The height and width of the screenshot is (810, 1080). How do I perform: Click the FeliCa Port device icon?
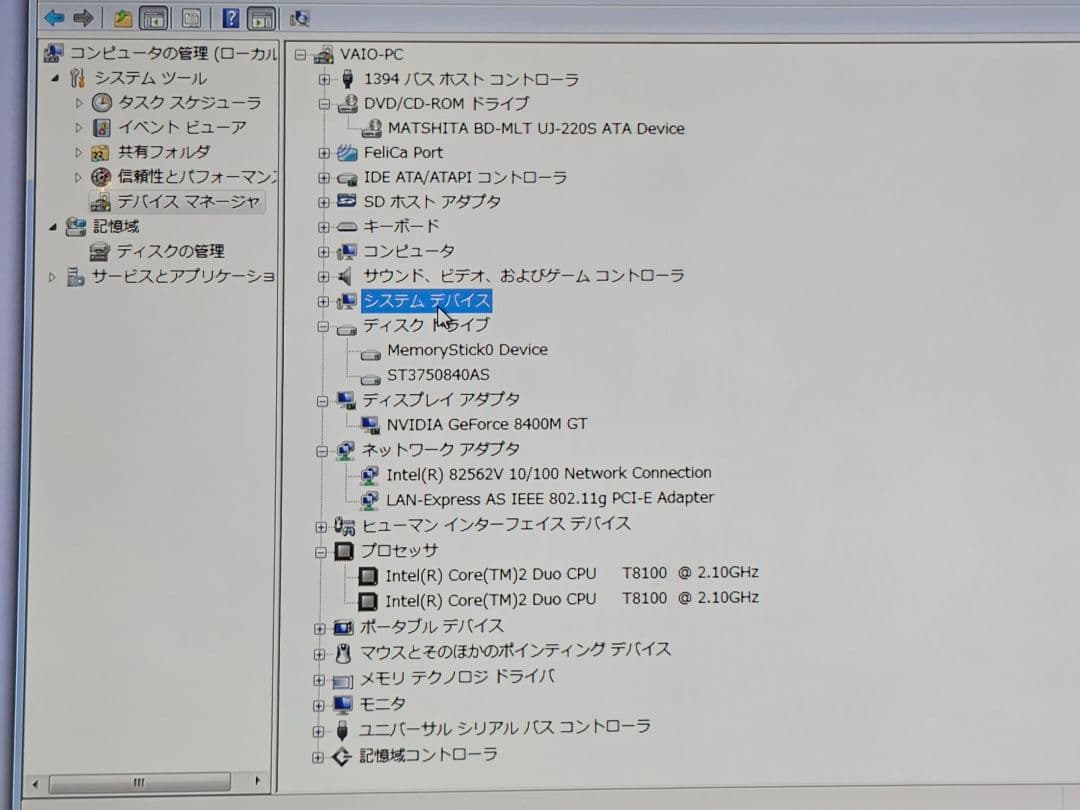(x=347, y=152)
